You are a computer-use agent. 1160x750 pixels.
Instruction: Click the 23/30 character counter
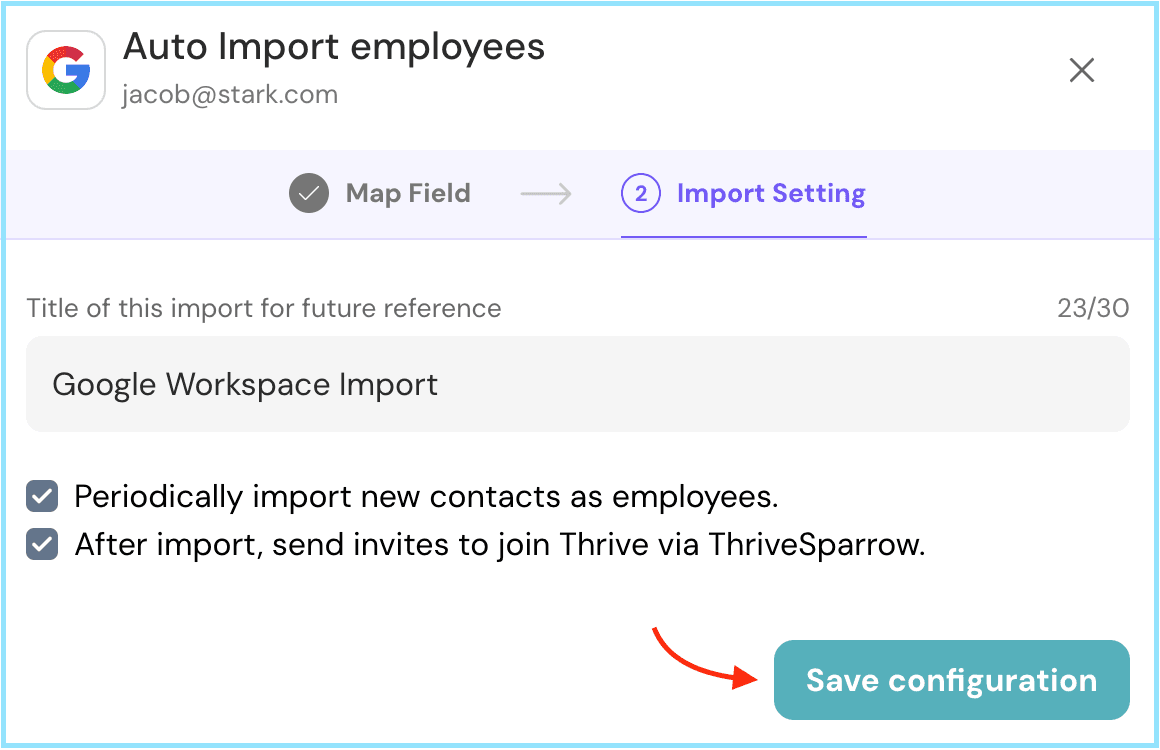pos(1093,308)
